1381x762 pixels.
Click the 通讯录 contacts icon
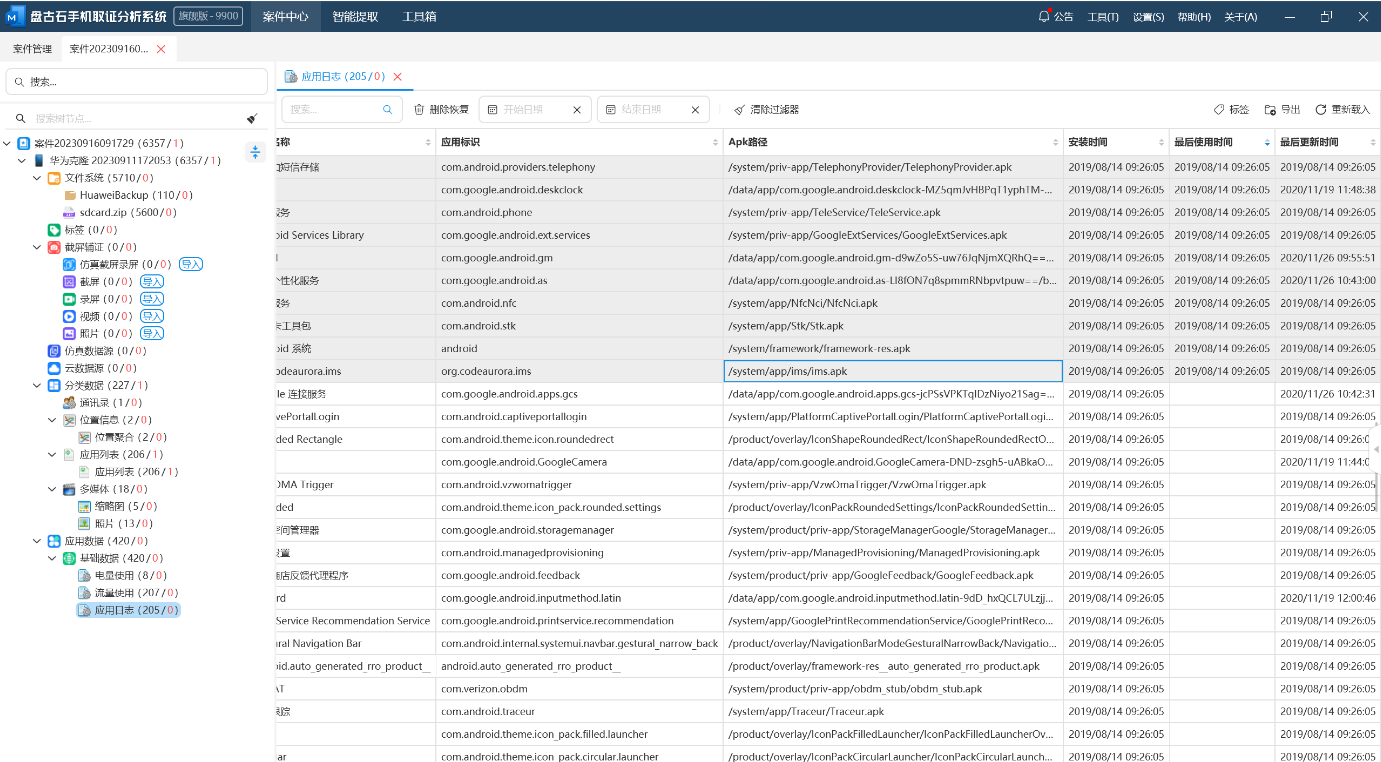click(70, 402)
